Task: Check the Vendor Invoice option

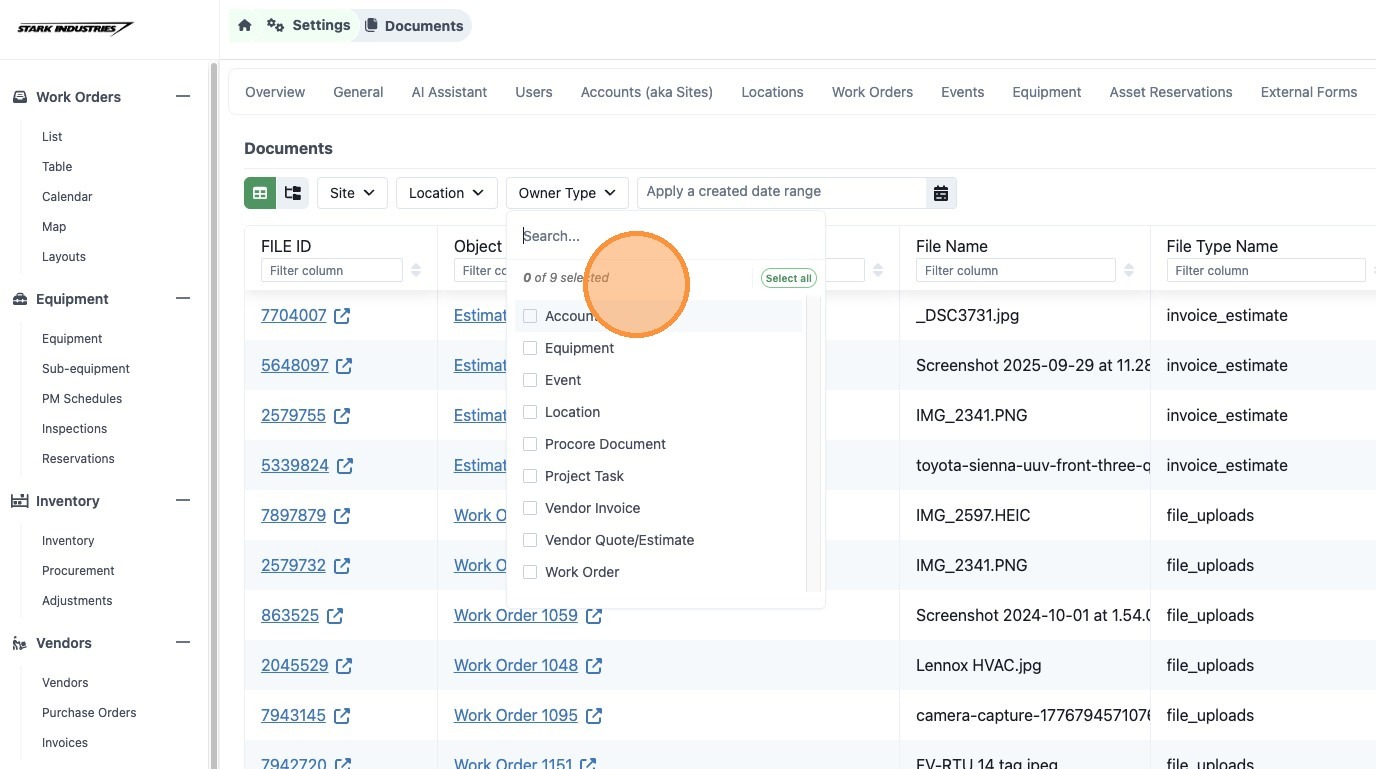Action: [x=530, y=508]
